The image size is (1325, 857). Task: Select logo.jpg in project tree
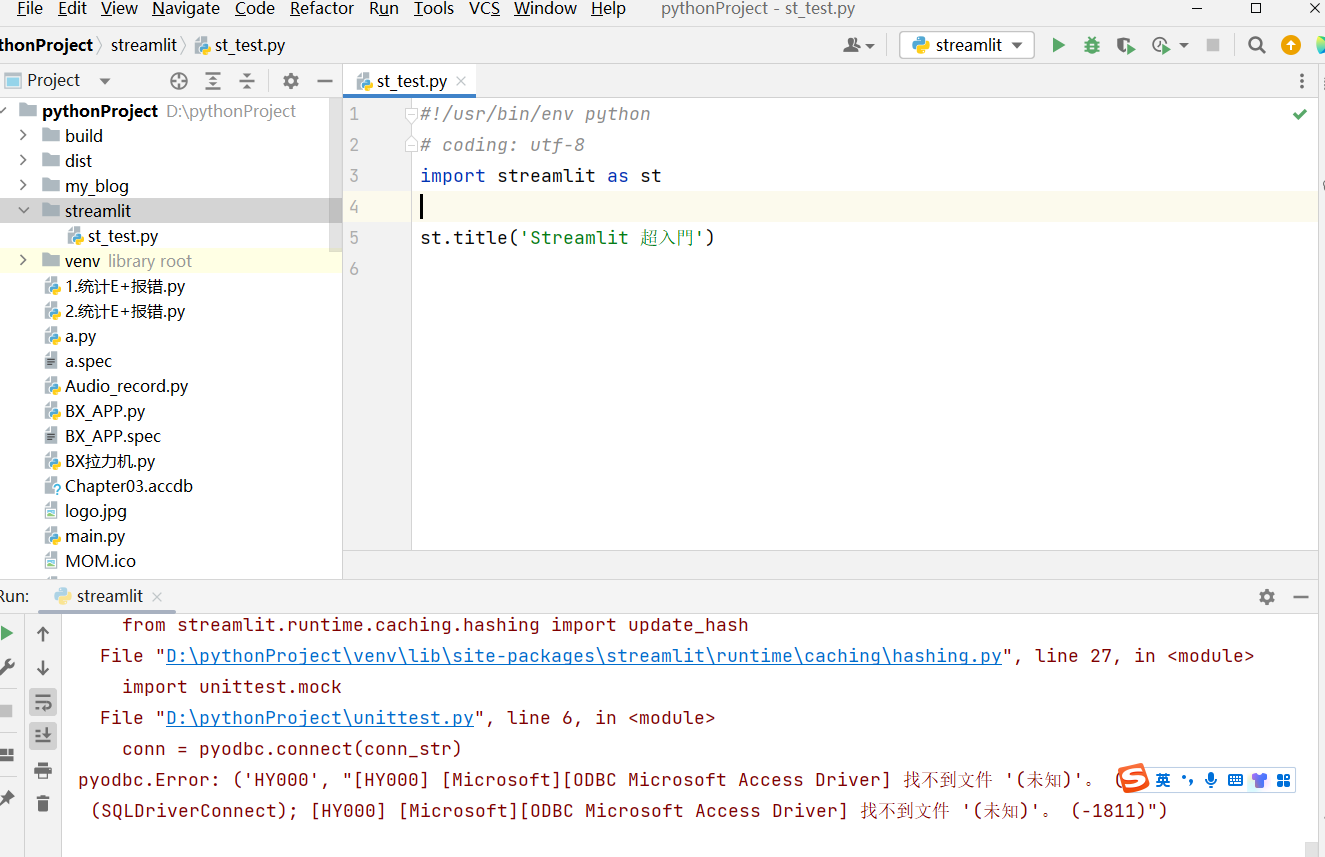pos(95,511)
